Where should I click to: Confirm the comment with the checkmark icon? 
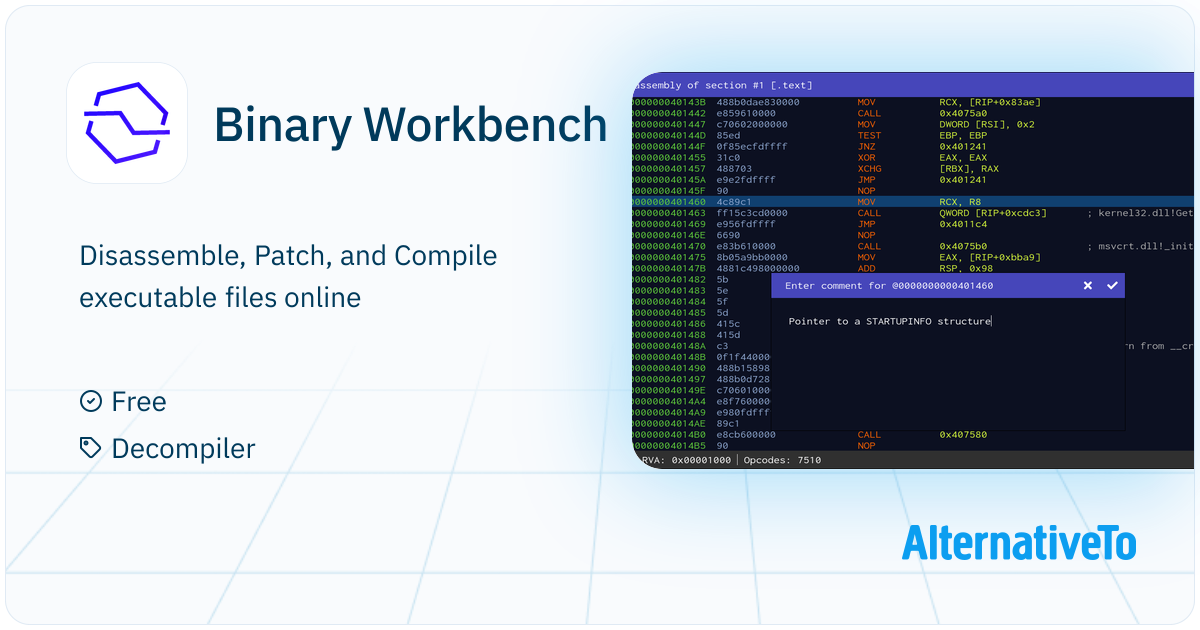(x=1112, y=286)
